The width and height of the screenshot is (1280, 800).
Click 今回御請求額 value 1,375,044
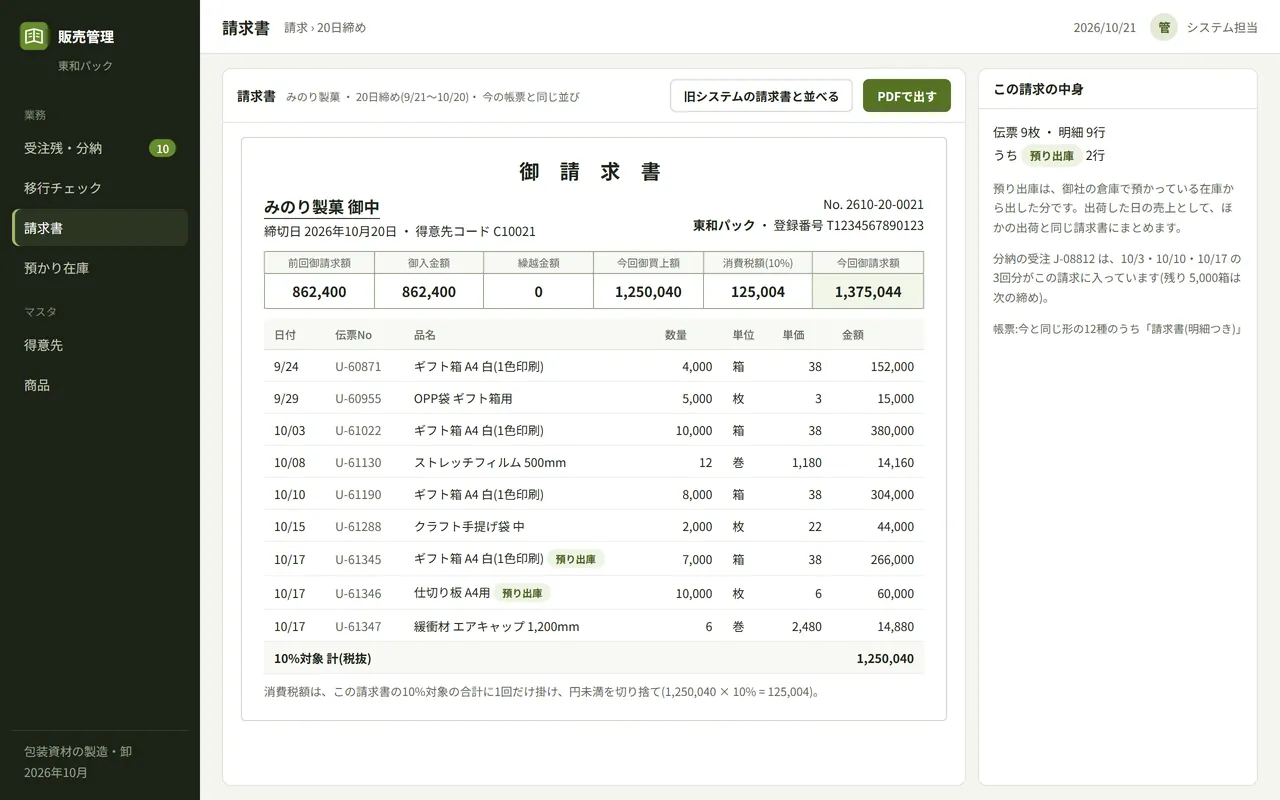[x=868, y=292]
